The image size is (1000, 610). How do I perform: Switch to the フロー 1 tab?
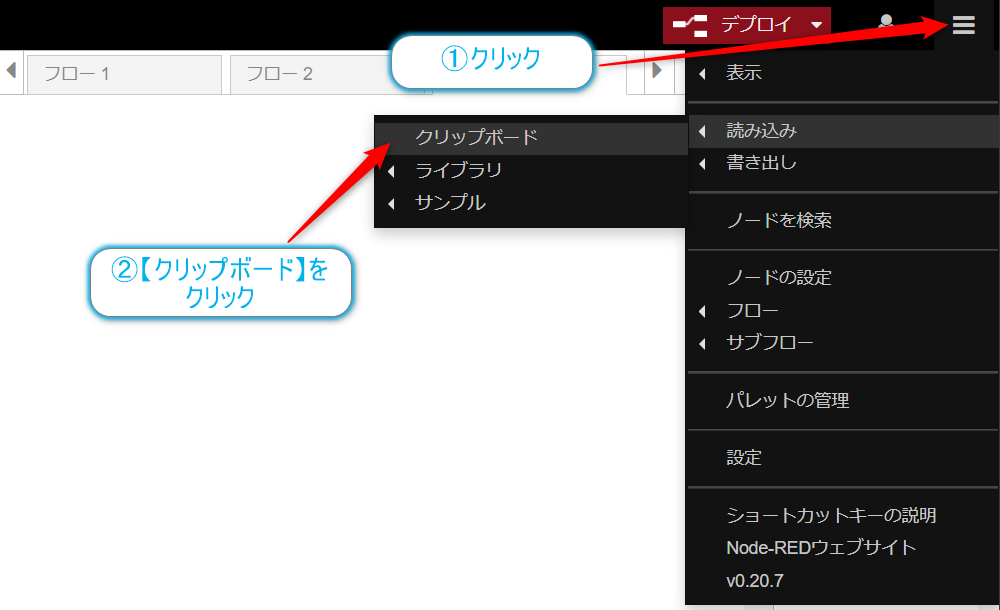(x=124, y=74)
